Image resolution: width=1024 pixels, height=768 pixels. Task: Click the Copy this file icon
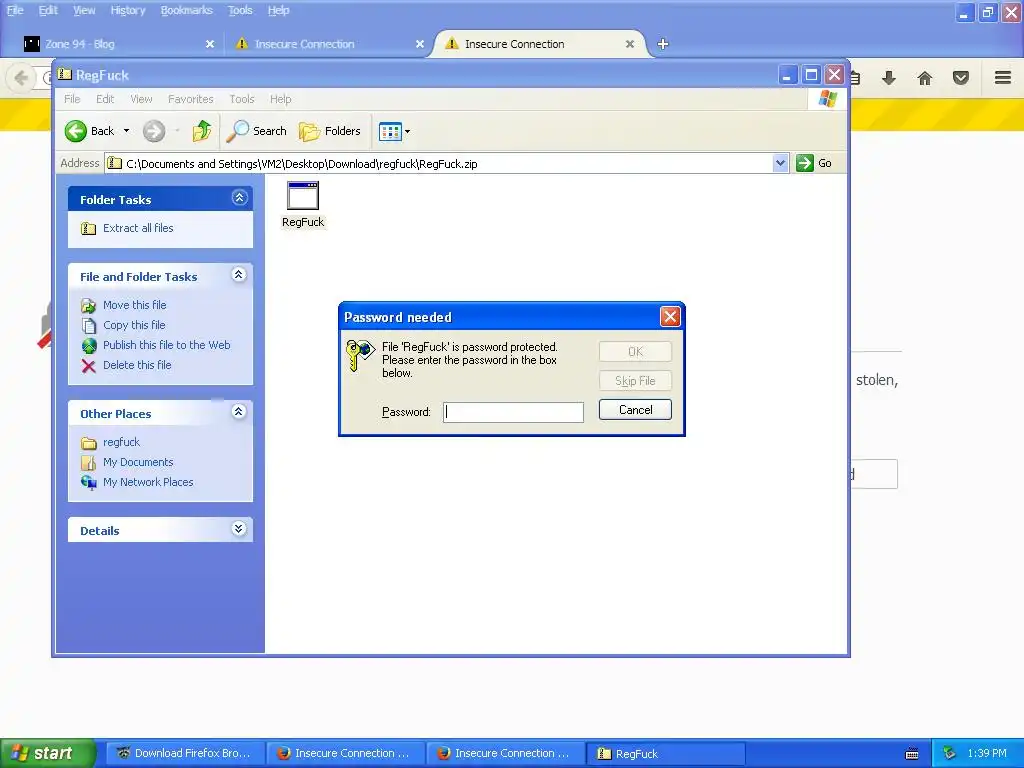pyautogui.click(x=89, y=325)
